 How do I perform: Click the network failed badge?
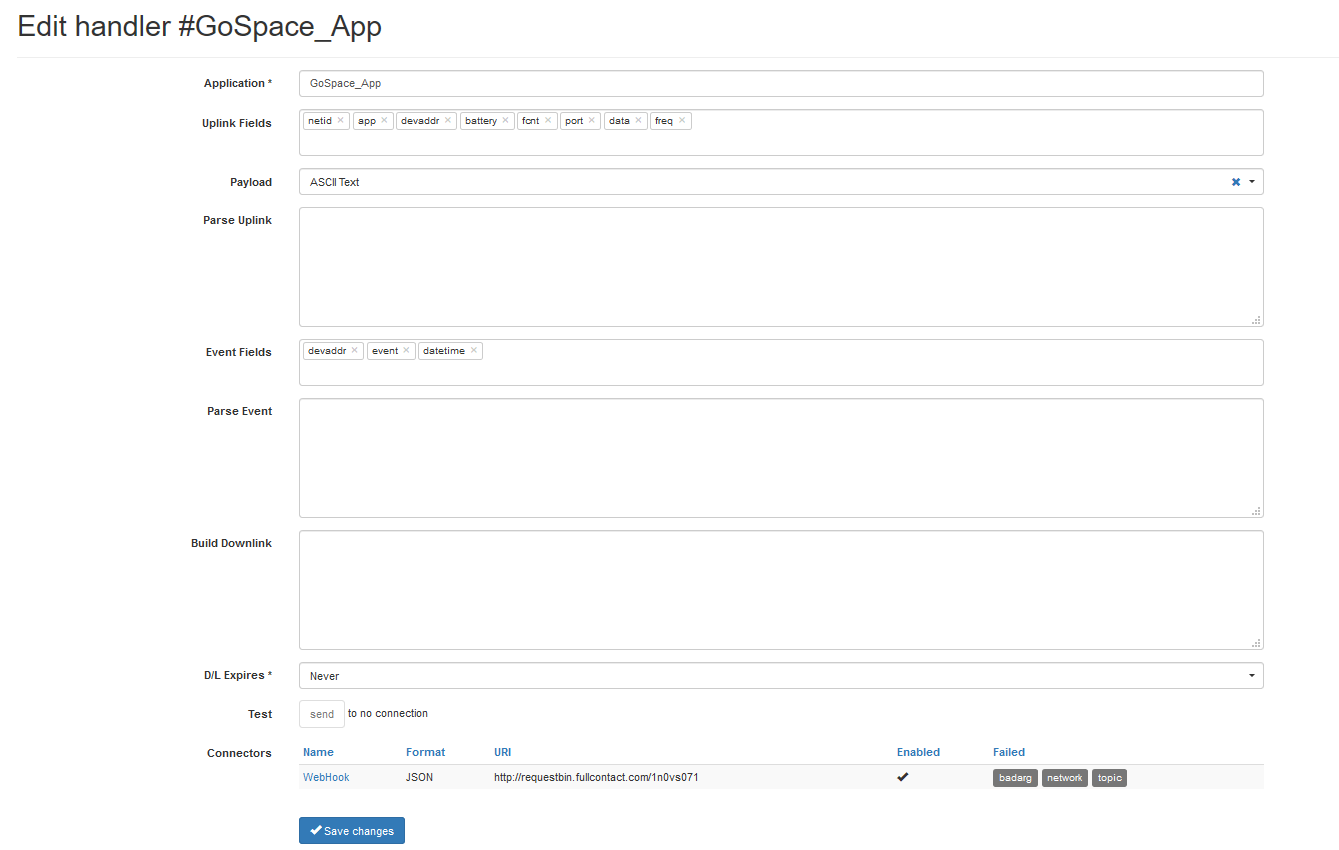click(x=1065, y=778)
